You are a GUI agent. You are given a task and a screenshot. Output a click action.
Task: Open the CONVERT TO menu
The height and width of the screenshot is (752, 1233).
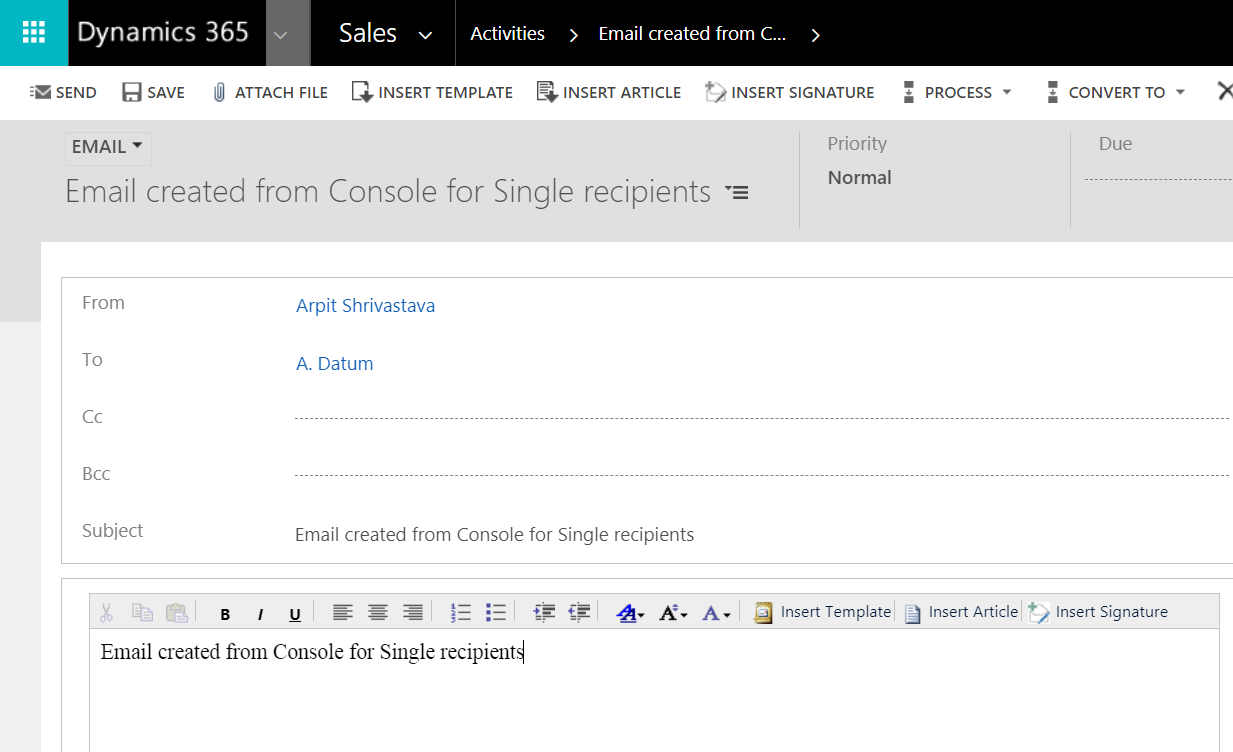[1115, 92]
